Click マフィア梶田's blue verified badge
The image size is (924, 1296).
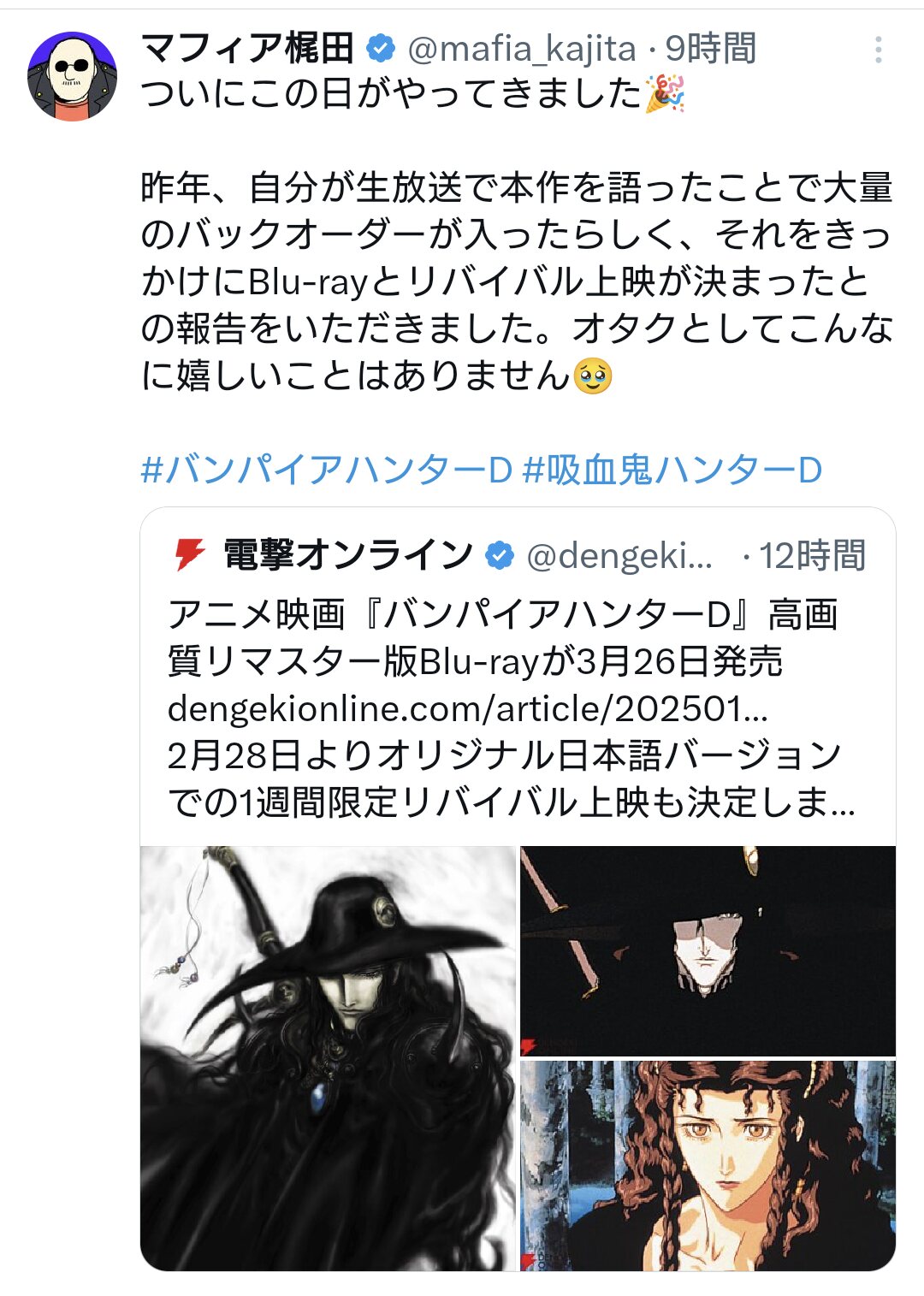pos(380,49)
